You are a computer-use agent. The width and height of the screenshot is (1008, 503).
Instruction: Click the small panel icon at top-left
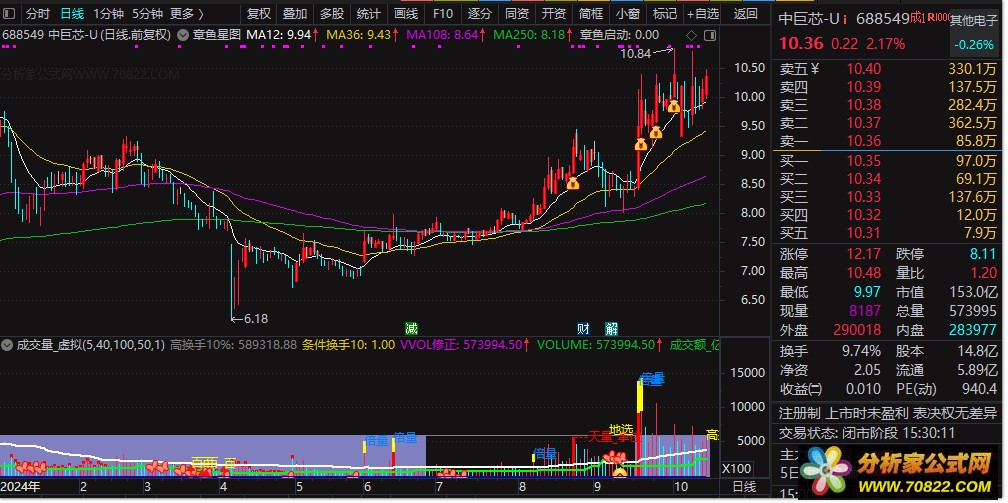click(10, 14)
